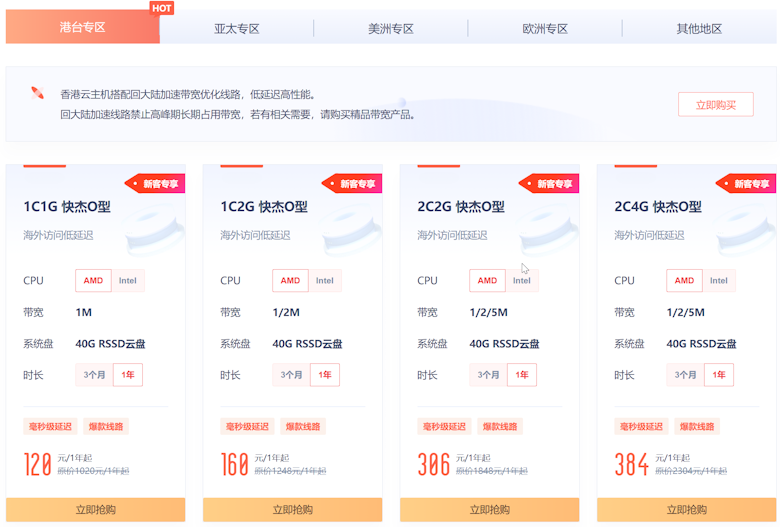Open the 欧洲专区 region tab

click(x=545, y=29)
